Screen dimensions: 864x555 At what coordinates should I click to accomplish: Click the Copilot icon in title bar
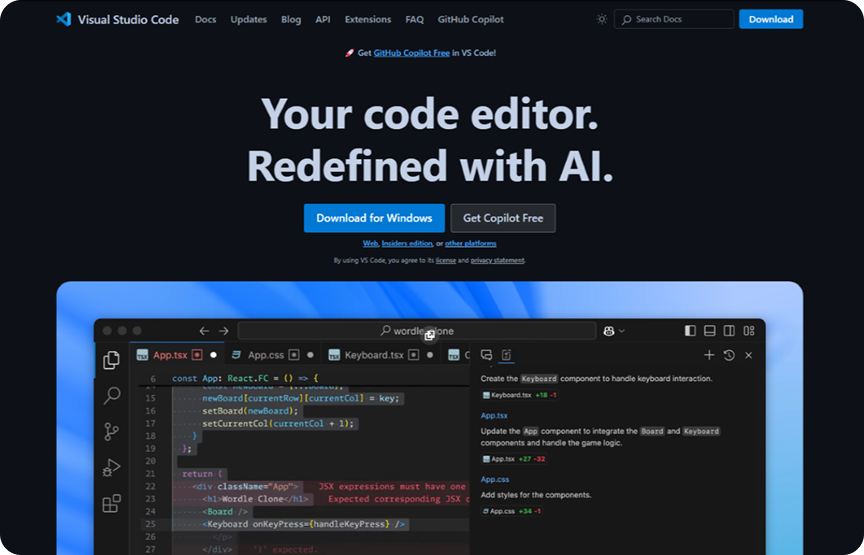(x=609, y=331)
